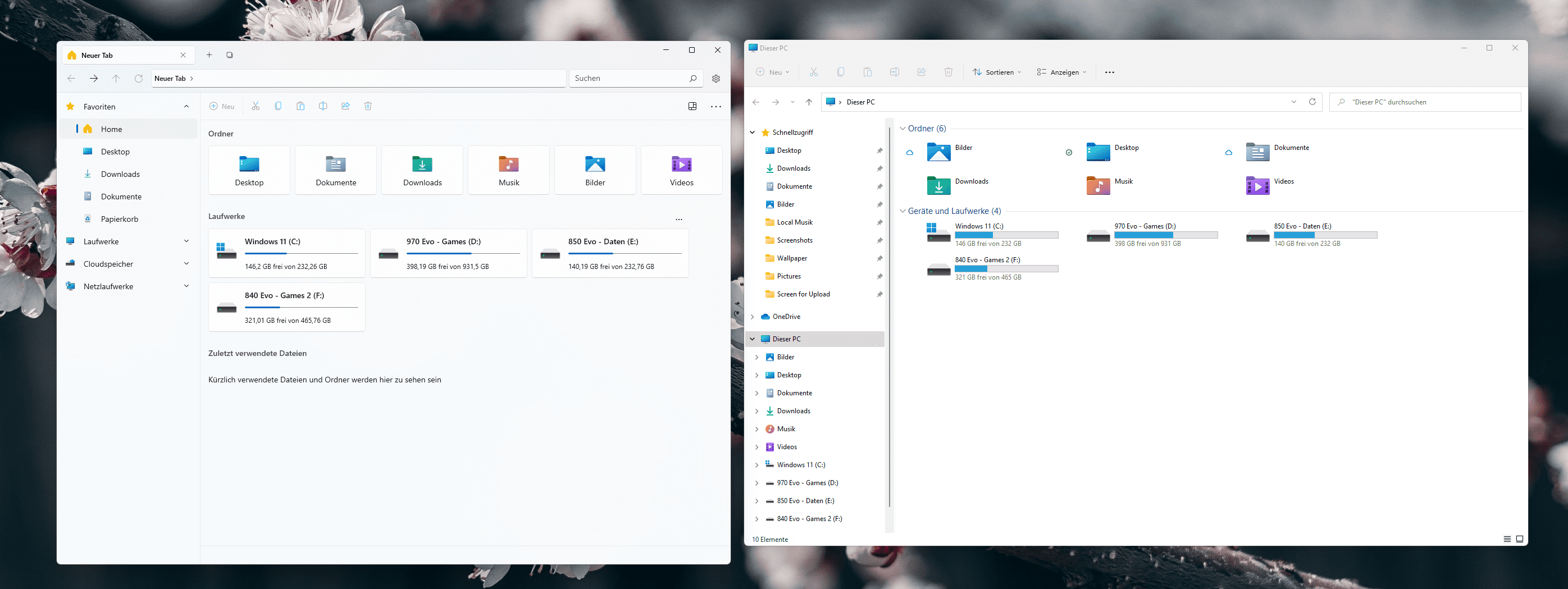
Task: Collapse the Favoriten section
Action: tap(186, 107)
